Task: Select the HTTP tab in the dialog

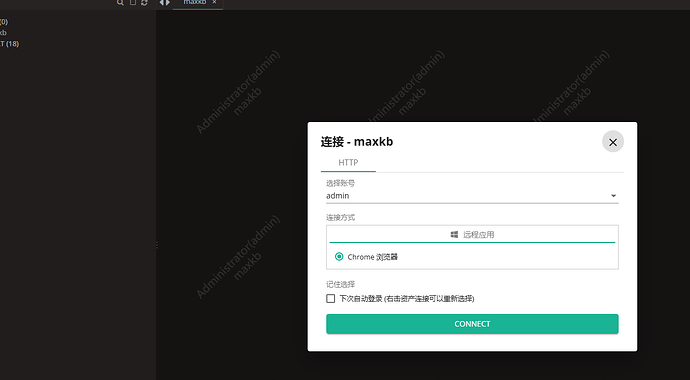Action: click(x=348, y=163)
